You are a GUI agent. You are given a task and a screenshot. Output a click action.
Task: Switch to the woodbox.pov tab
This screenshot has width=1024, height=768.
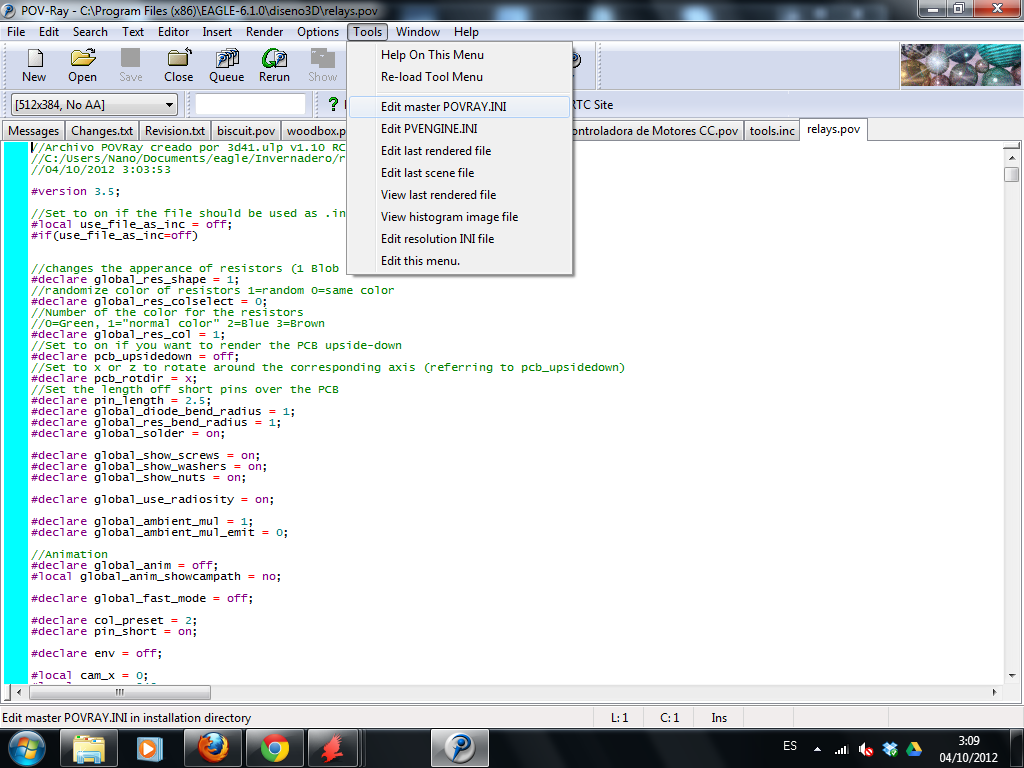click(315, 131)
